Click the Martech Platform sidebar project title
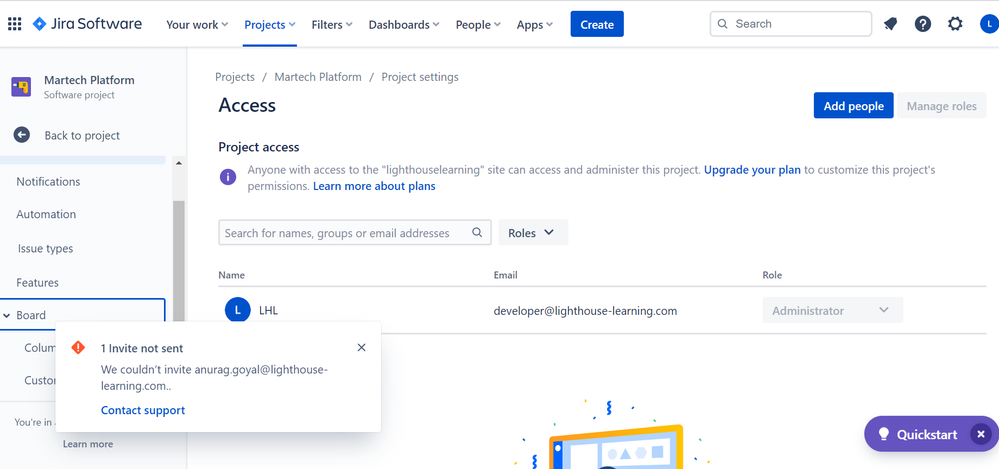999x469 pixels. click(89, 80)
